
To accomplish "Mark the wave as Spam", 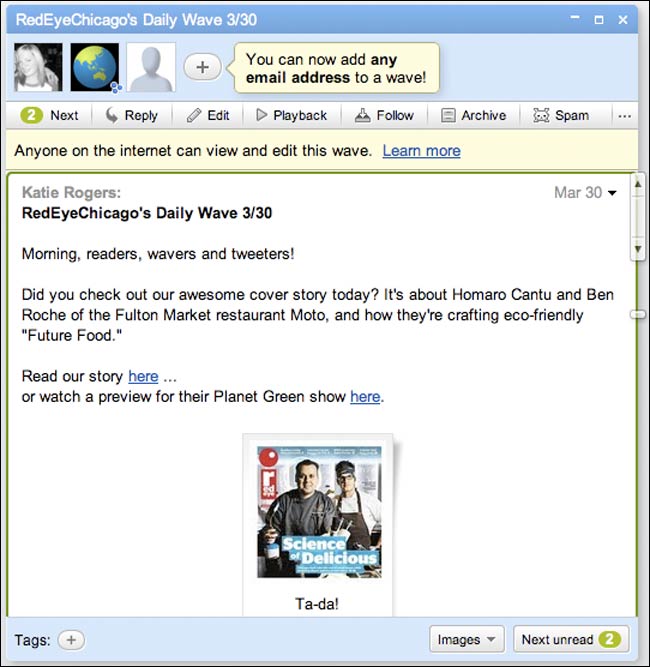I will tap(561, 115).
